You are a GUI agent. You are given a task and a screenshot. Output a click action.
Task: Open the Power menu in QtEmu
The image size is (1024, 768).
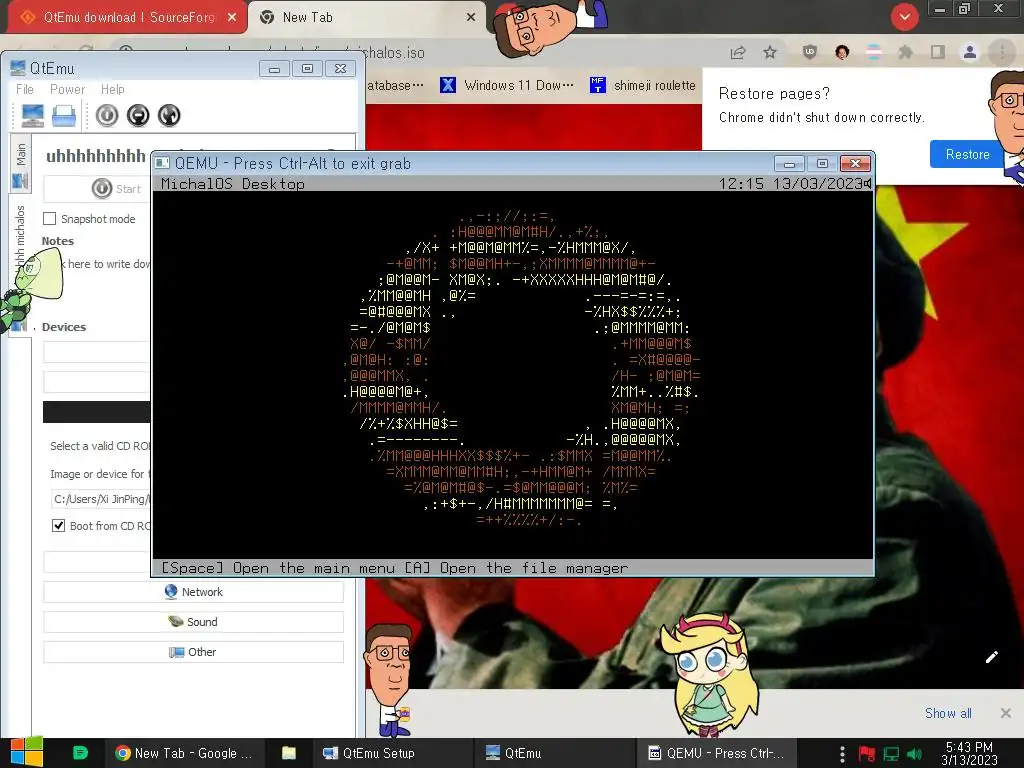pyautogui.click(x=67, y=89)
